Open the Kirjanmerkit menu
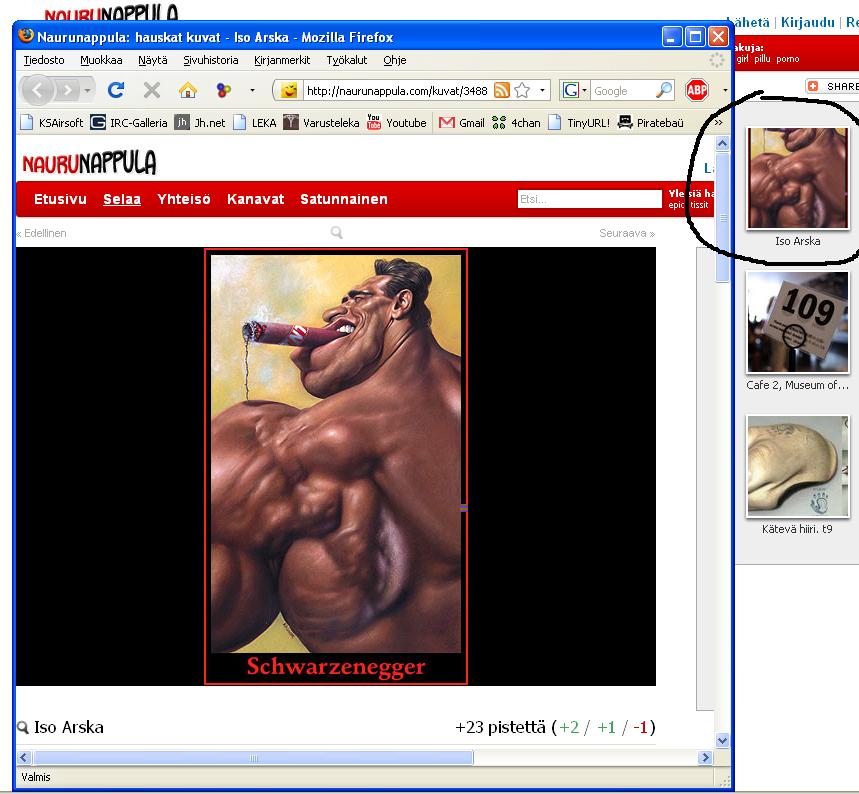 point(281,60)
